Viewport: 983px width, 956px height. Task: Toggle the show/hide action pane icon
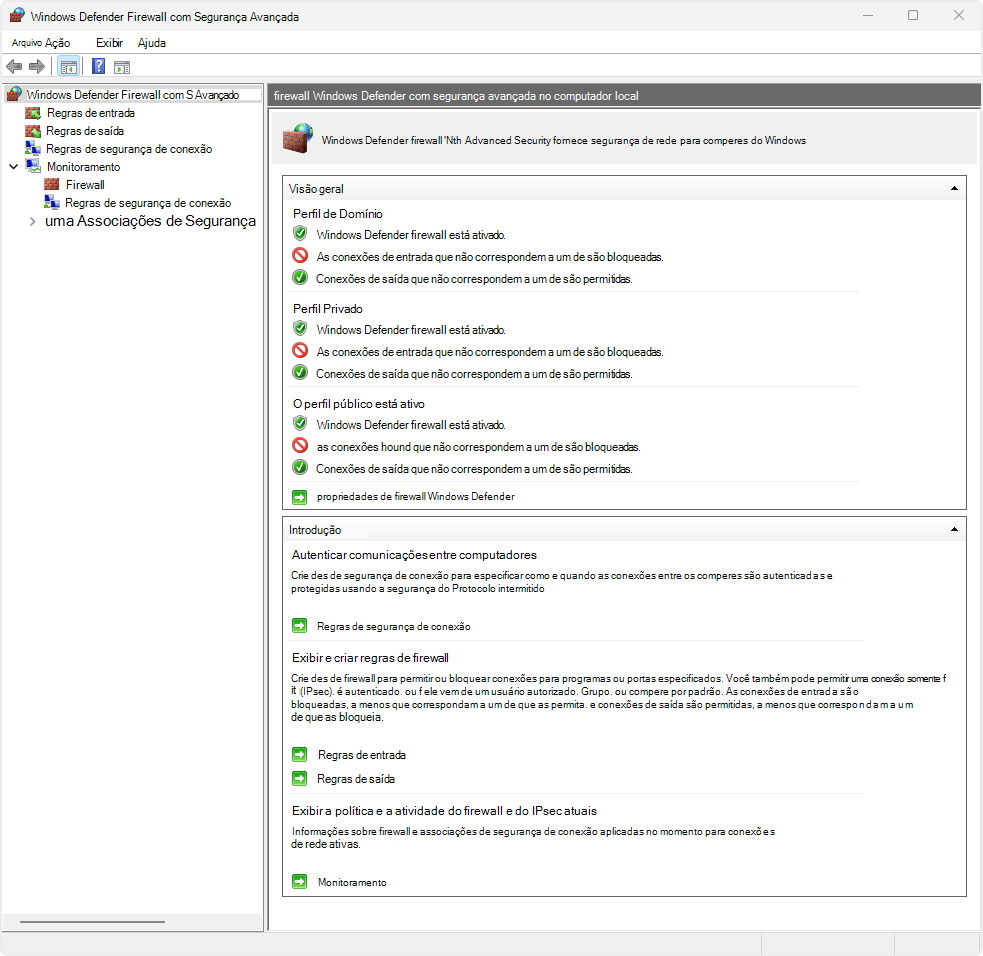122,67
